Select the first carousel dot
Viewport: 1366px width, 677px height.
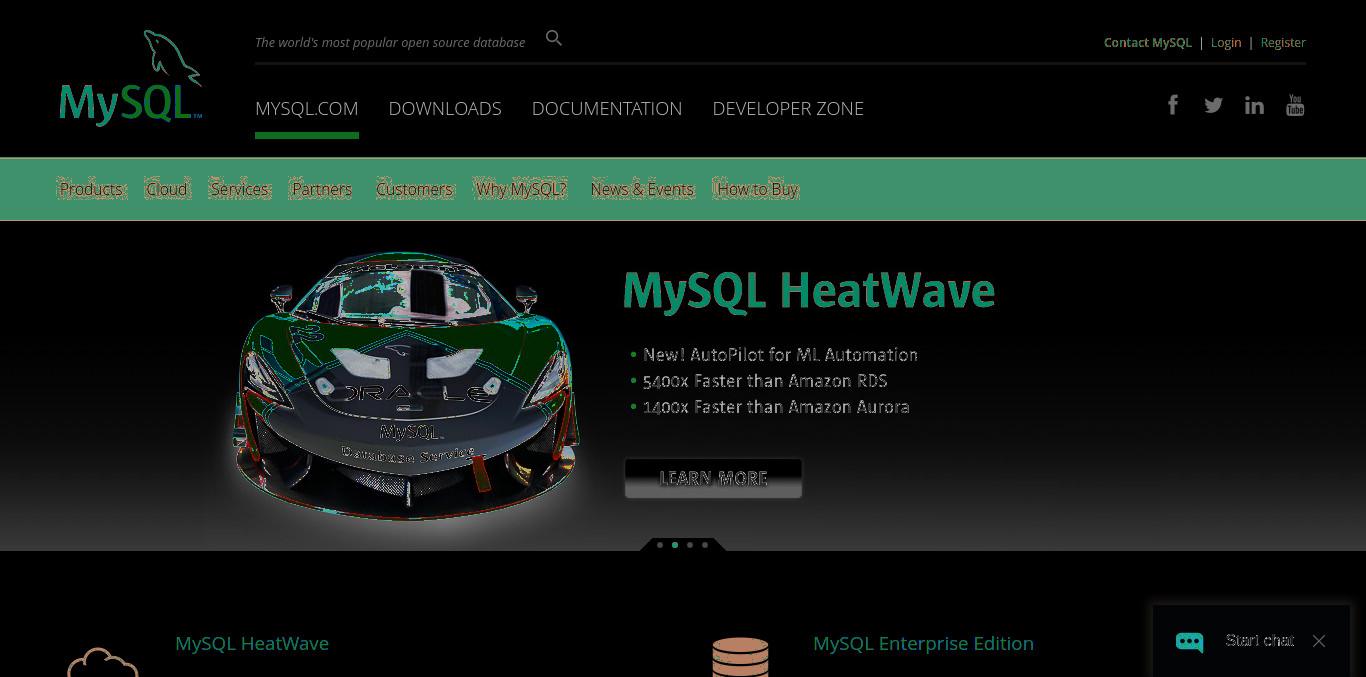[660, 545]
